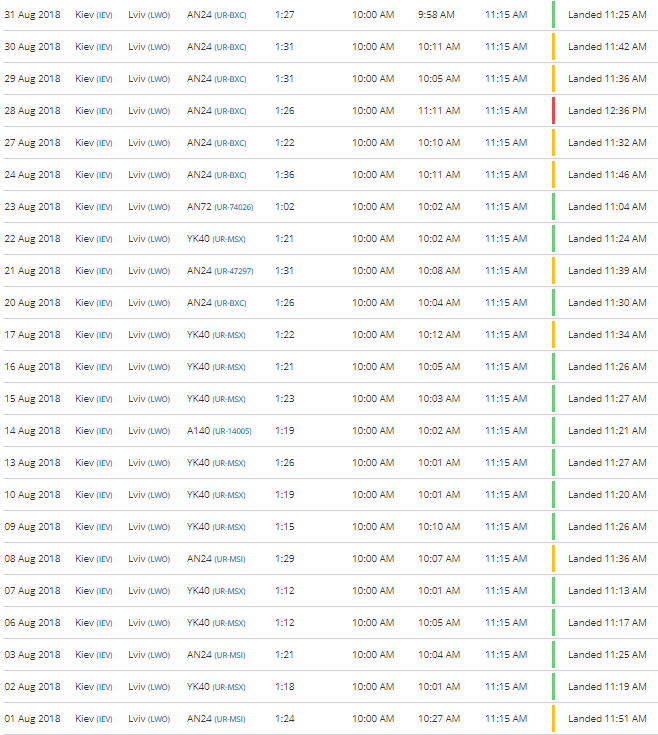Click the red delay indicator for 28 Aug
658x735 pixels.
pyautogui.click(x=553, y=111)
